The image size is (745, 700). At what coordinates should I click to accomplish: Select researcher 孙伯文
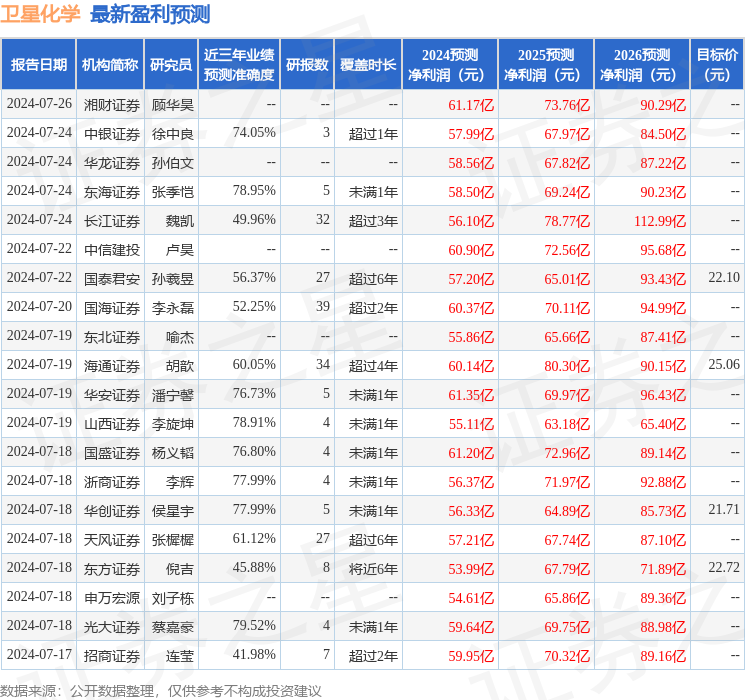(x=172, y=163)
